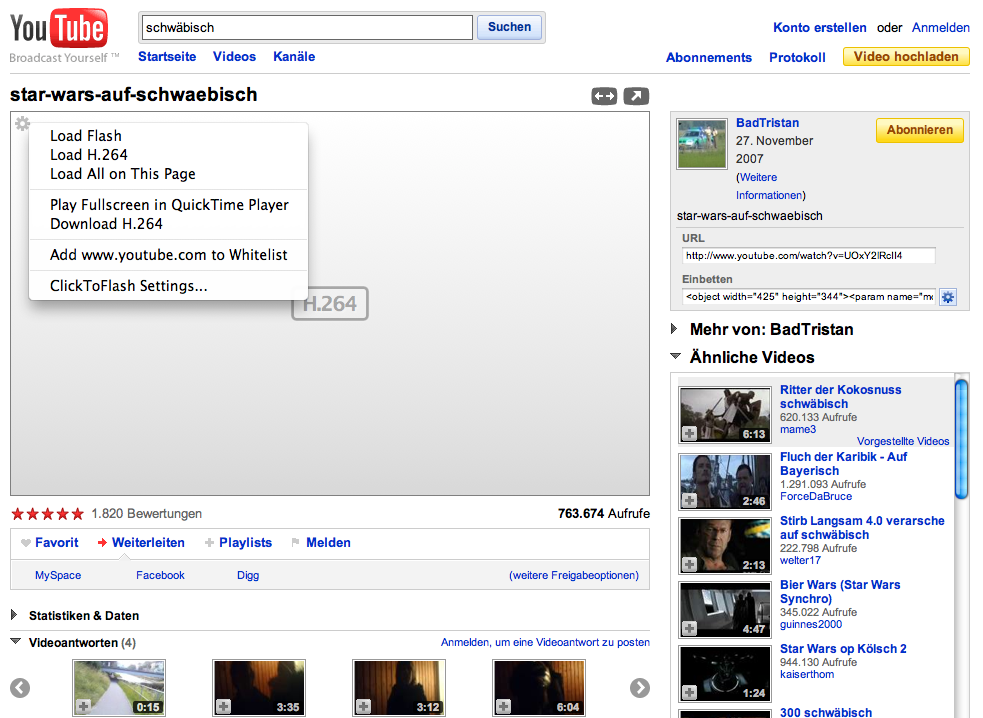Add the 3:35 video response to queue
Screen dimensions: 983x718
click(223, 707)
